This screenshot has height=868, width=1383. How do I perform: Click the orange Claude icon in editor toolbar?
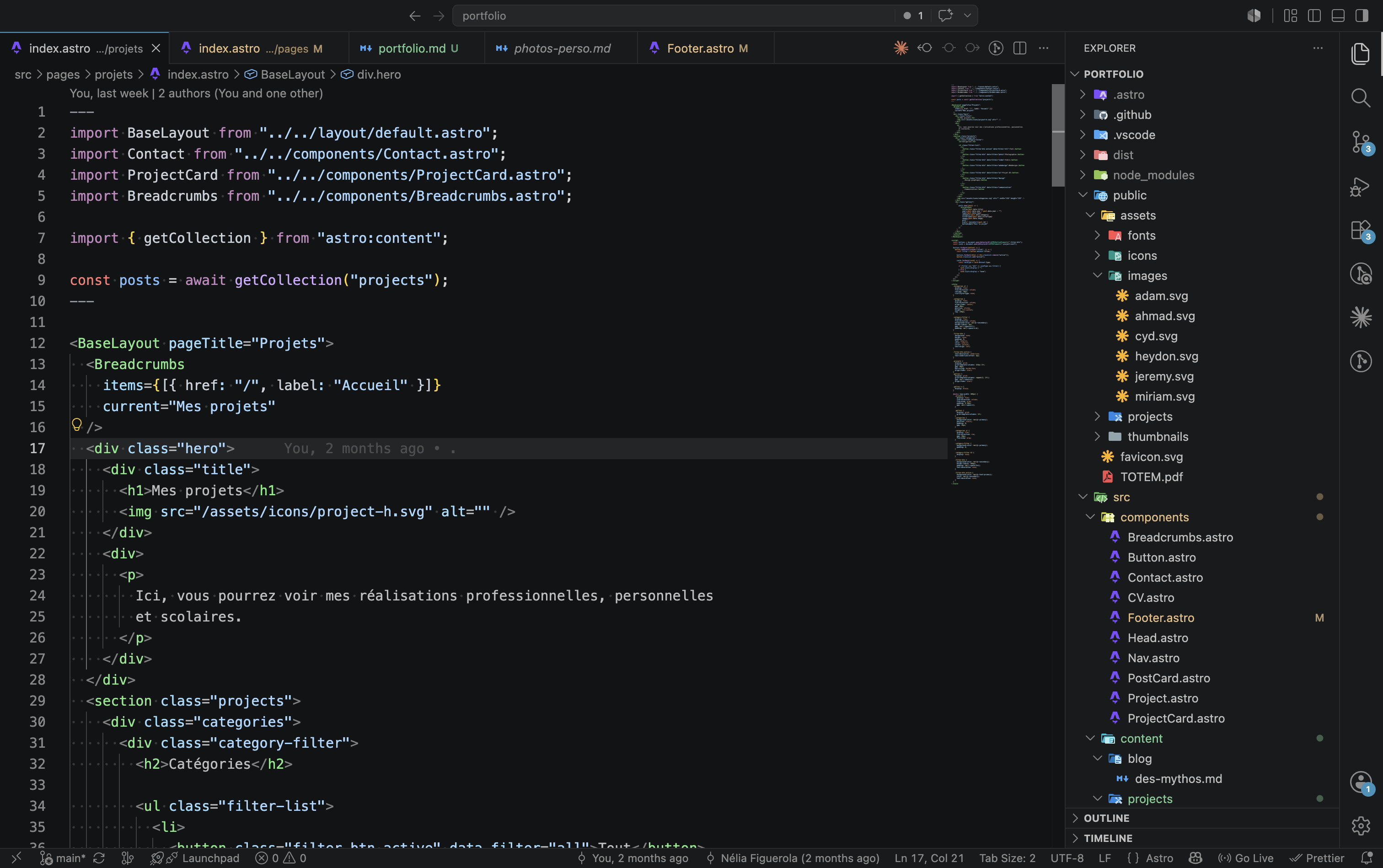click(901, 48)
